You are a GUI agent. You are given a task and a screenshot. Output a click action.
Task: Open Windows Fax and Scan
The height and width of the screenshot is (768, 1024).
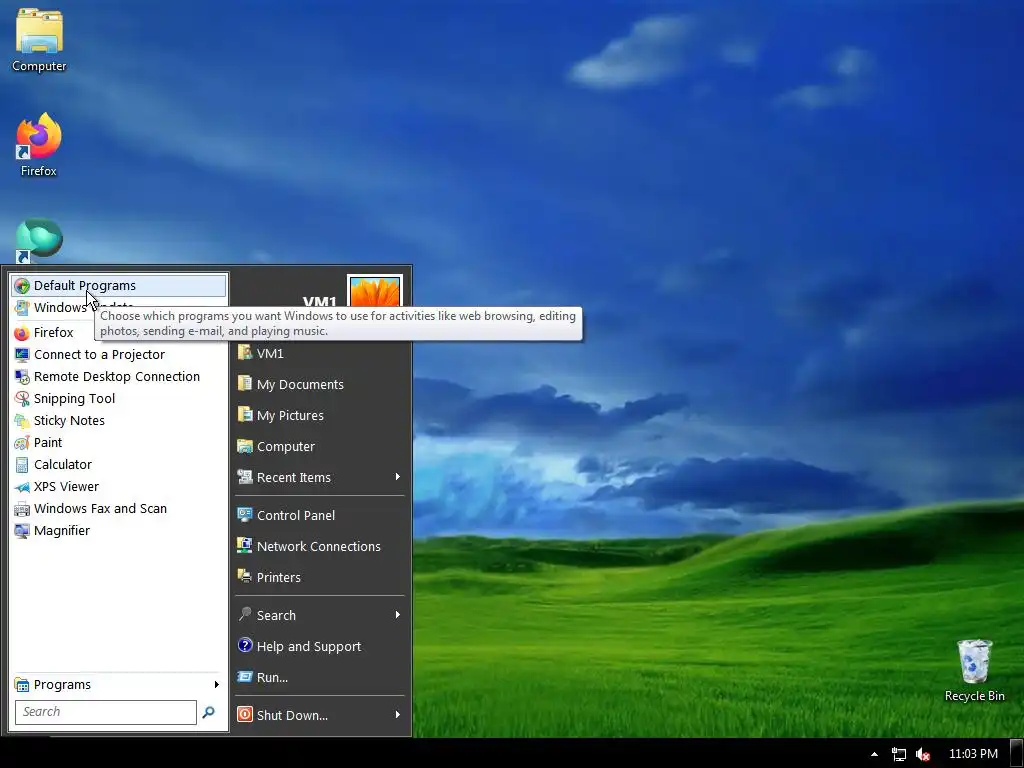119,509
